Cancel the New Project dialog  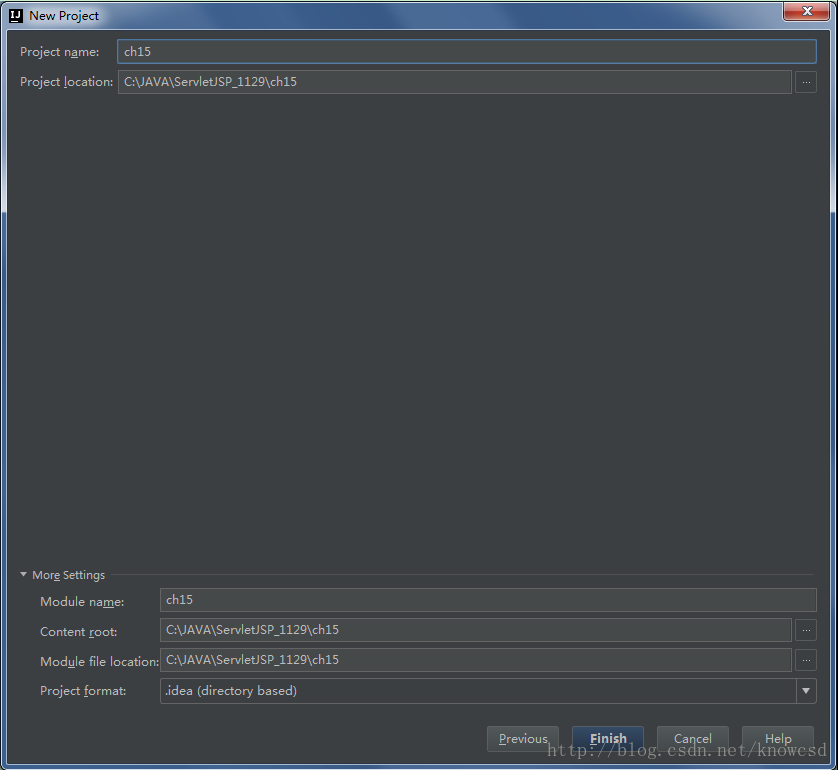point(693,739)
